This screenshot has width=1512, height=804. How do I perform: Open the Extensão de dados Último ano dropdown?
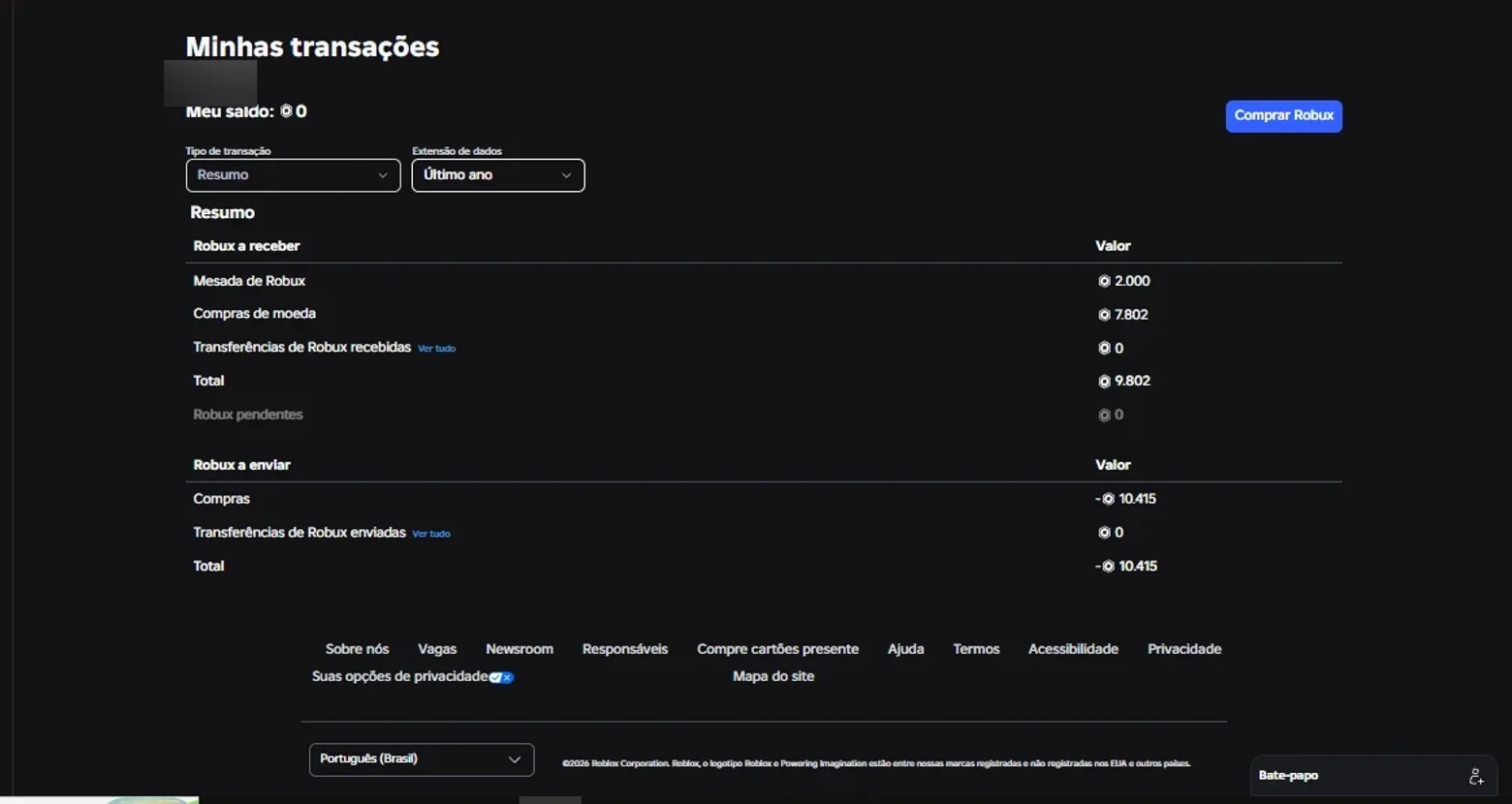pyautogui.click(x=498, y=175)
